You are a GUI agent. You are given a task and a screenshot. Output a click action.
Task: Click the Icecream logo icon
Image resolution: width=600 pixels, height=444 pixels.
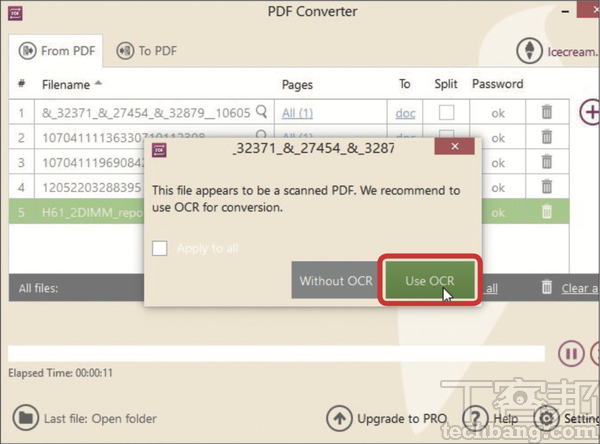tap(529, 51)
